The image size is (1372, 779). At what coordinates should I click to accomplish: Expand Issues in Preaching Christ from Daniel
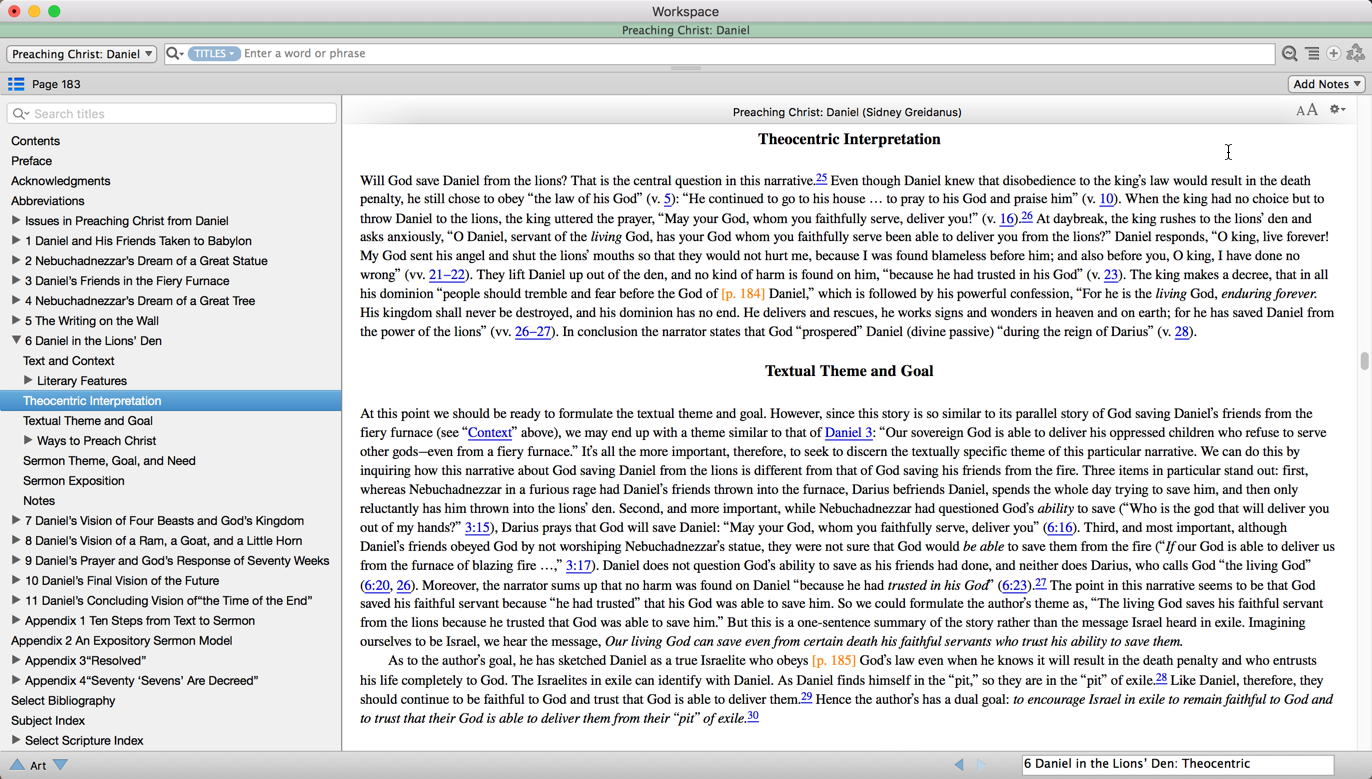pyautogui.click(x=16, y=220)
